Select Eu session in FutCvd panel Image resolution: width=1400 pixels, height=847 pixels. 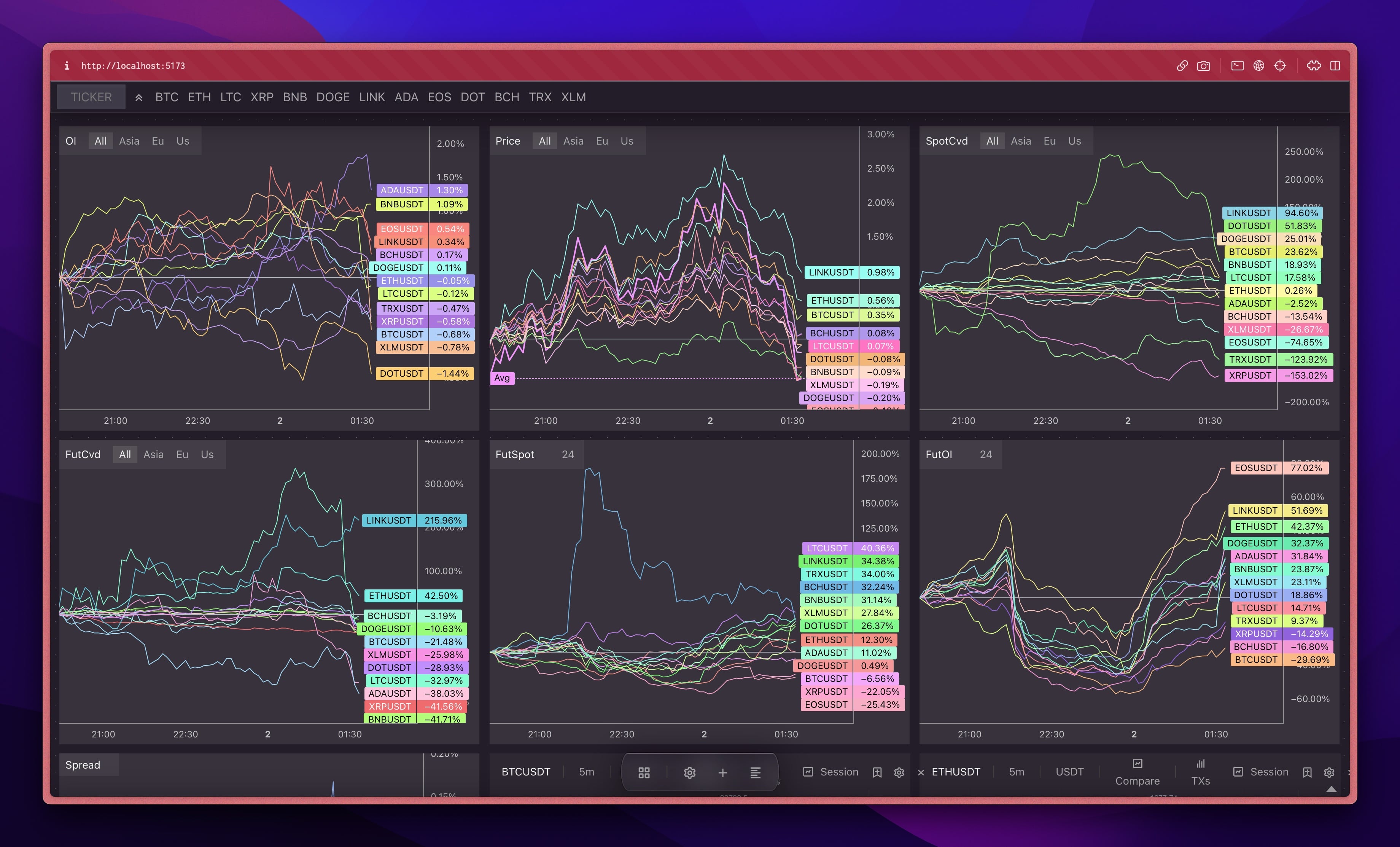click(x=182, y=454)
